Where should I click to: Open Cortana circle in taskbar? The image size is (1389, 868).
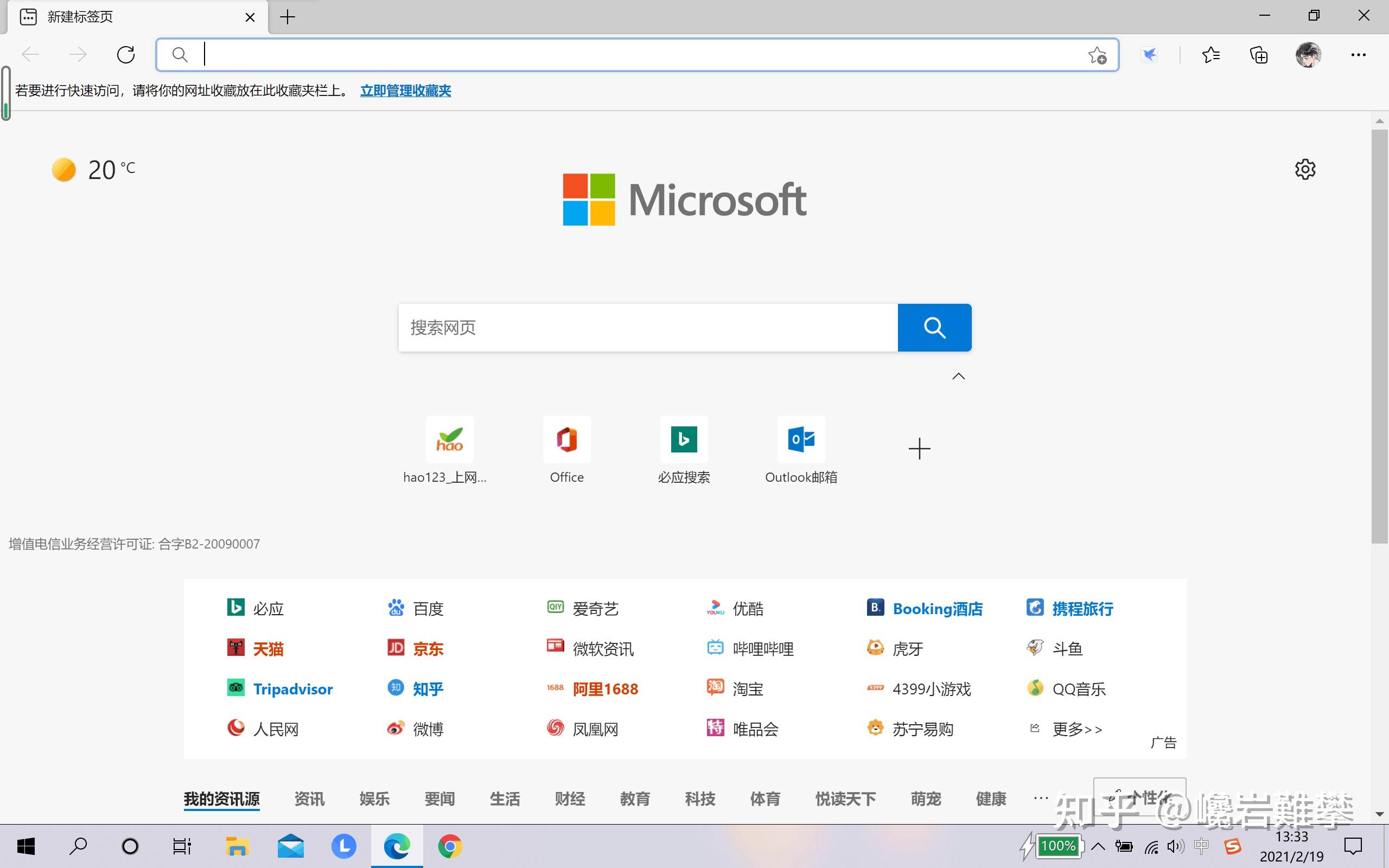tap(130, 846)
